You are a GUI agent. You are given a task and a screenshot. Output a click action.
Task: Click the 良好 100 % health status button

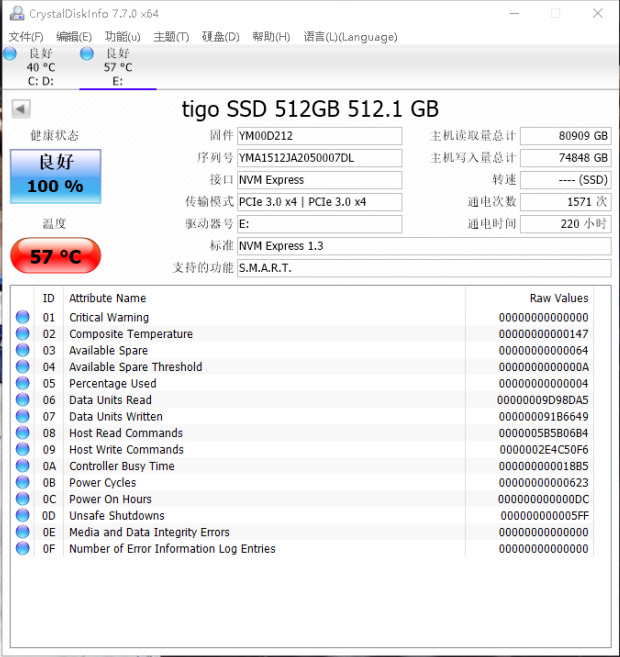click(56, 176)
